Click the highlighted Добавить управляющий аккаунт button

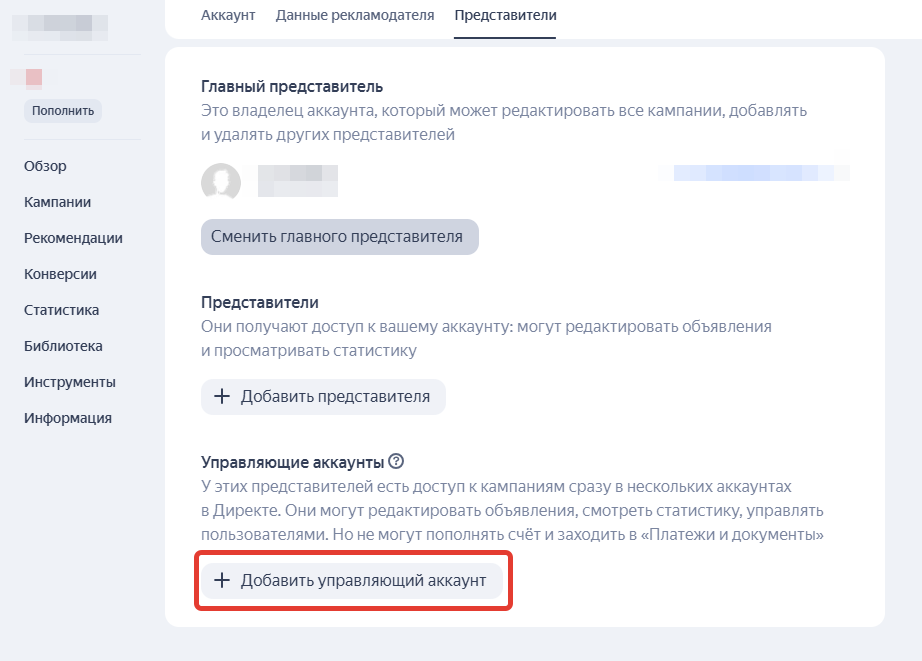(x=353, y=581)
